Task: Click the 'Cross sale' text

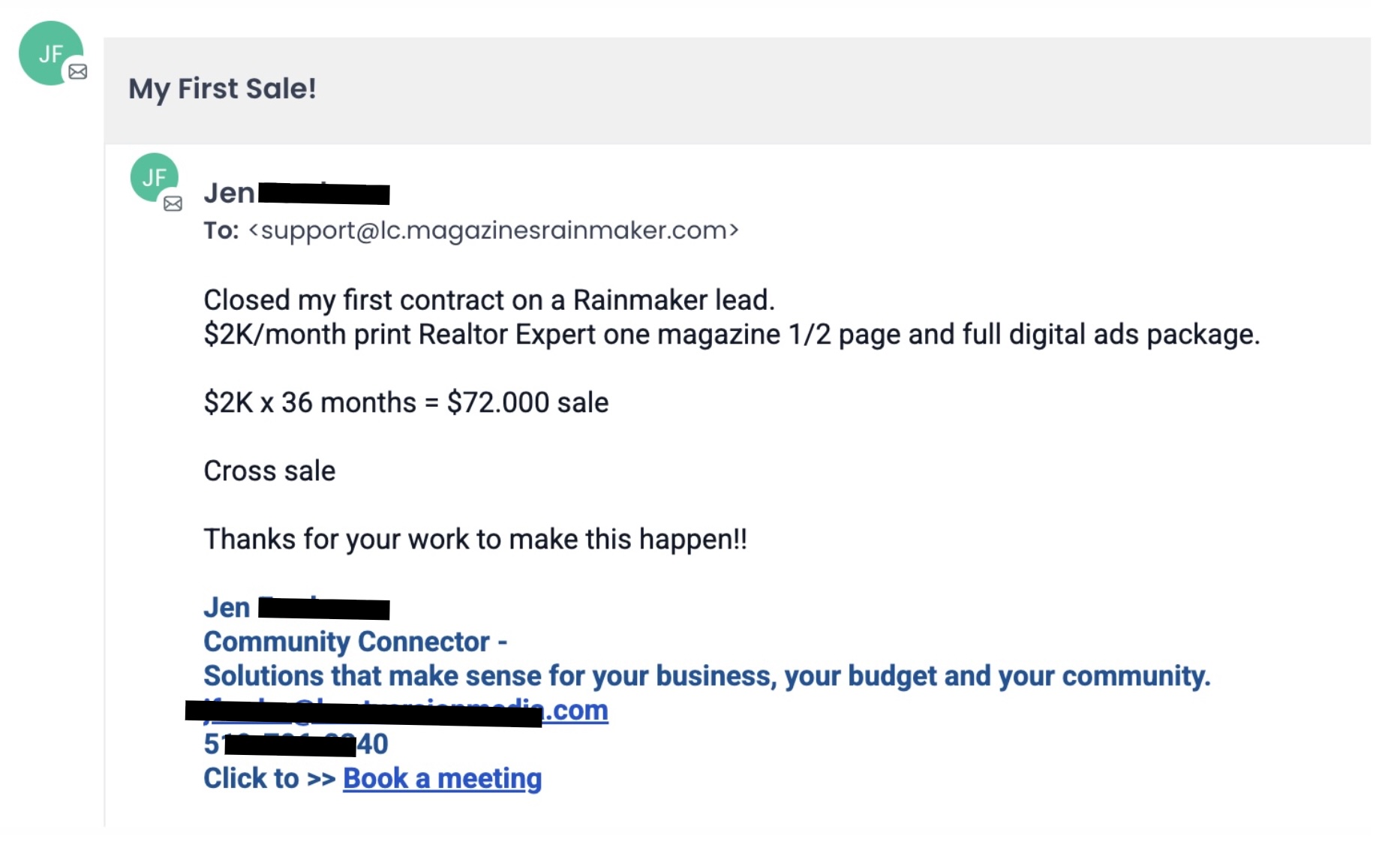Action: [269, 471]
